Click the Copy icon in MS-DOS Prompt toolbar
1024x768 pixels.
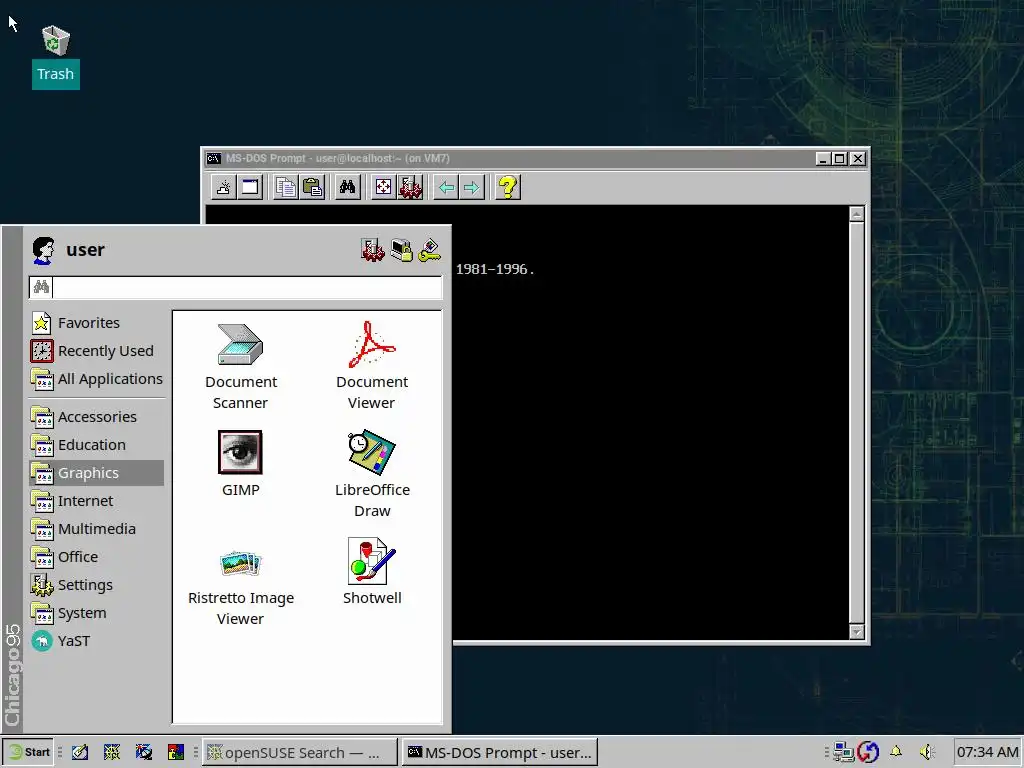pos(285,187)
